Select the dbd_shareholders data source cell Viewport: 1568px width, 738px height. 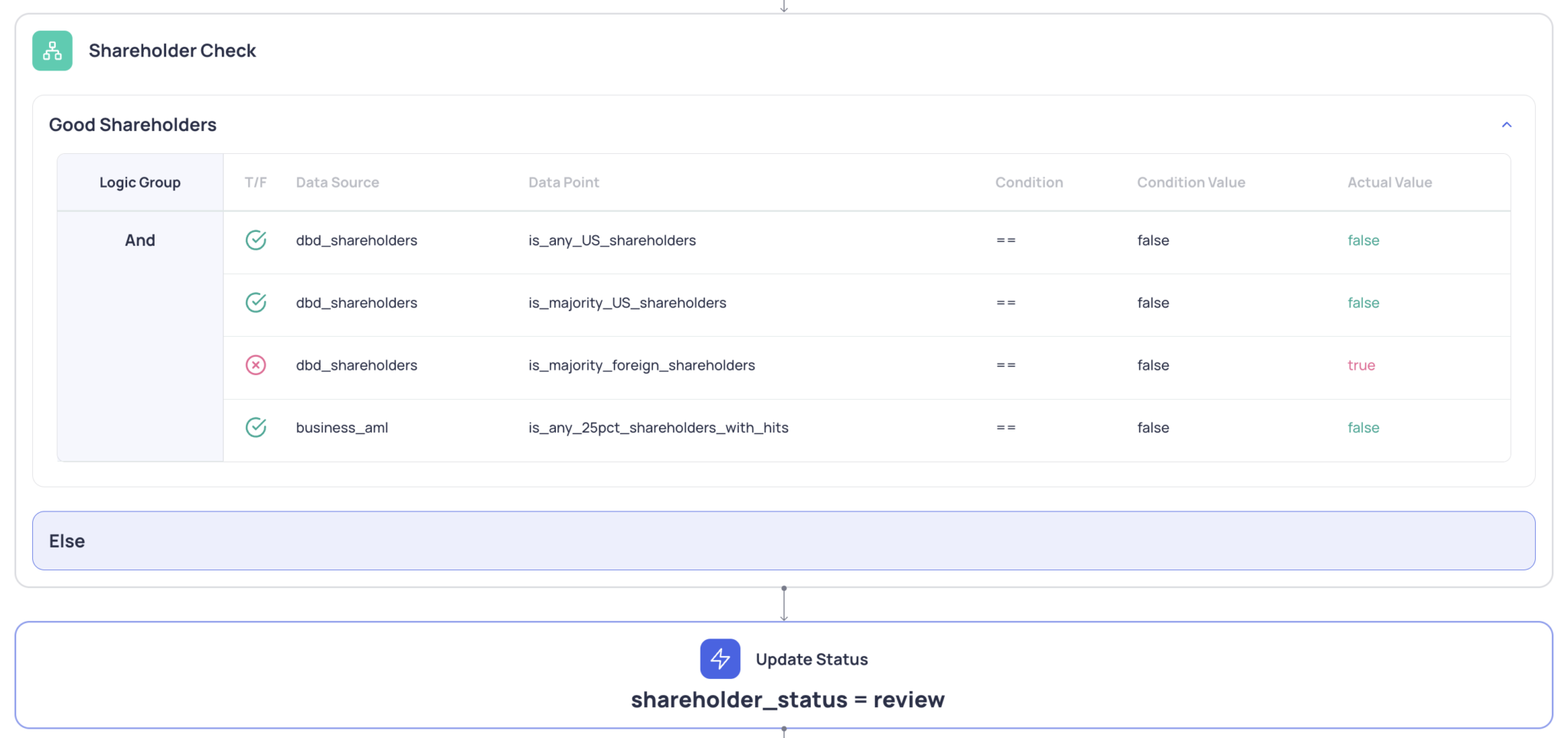click(356, 240)
